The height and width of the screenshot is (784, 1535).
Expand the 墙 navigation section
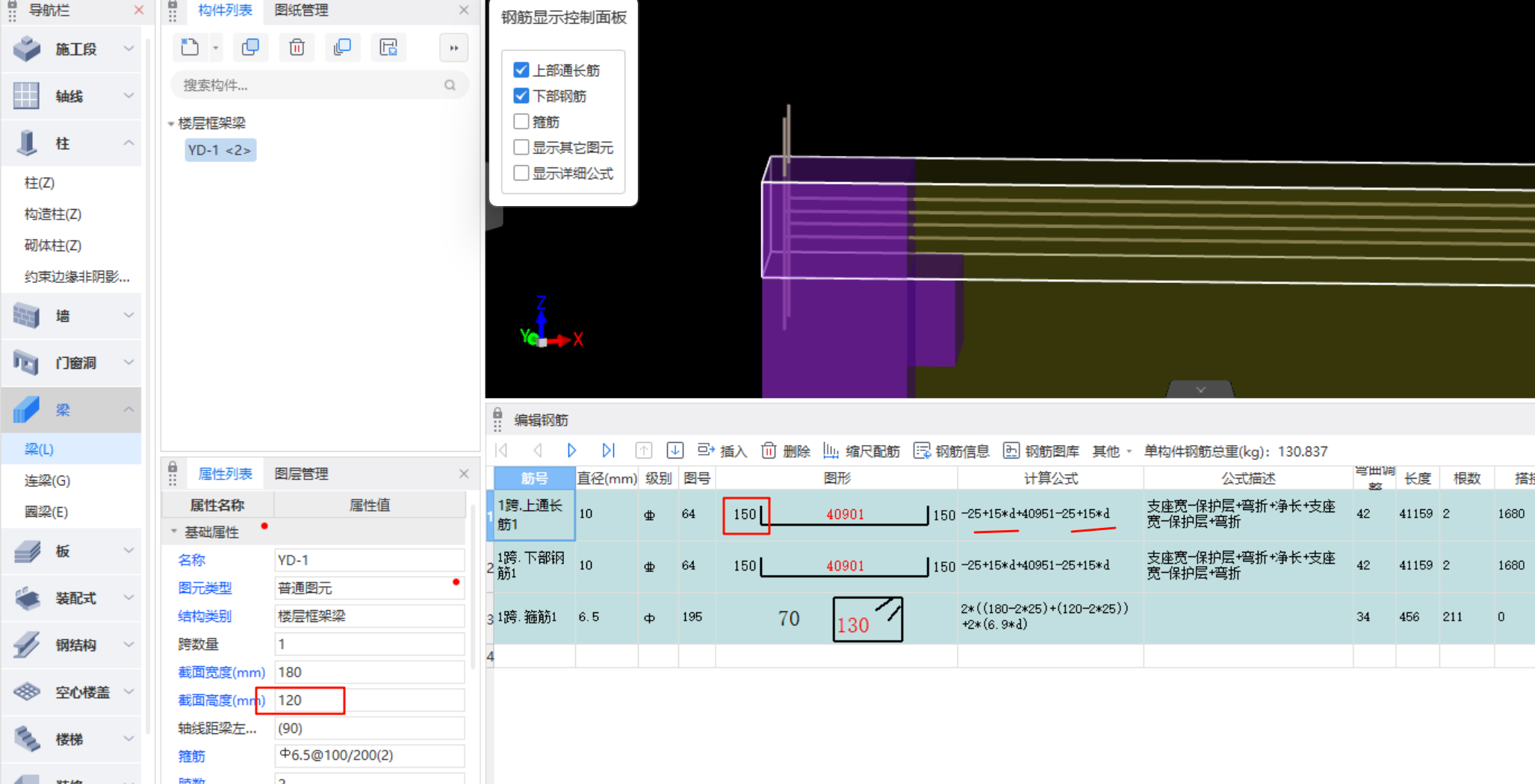(128, 315)
